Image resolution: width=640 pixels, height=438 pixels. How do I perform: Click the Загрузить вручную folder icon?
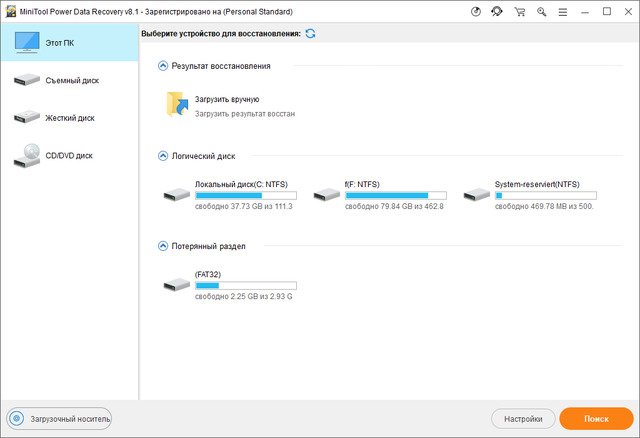coord(178,104)
